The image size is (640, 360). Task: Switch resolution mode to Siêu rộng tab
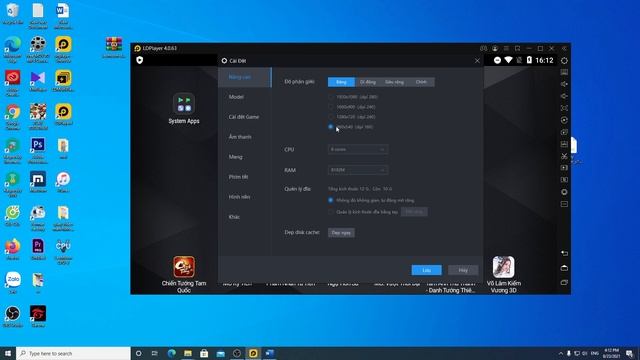coord(394,82)
